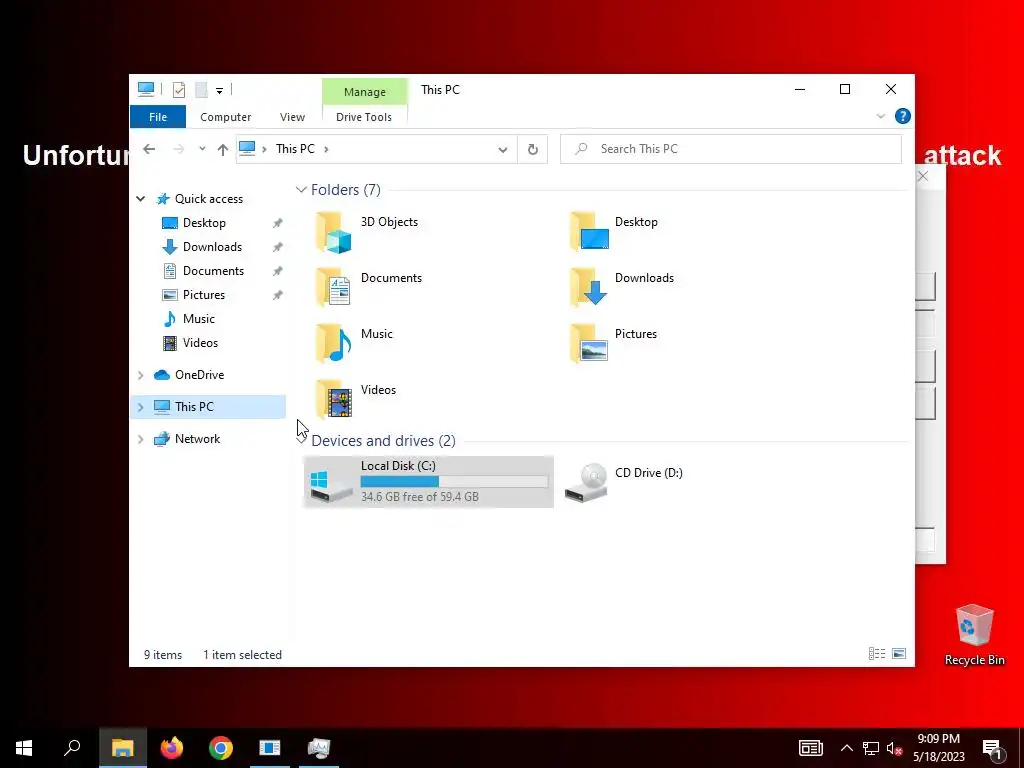Screen dimensions: 1024x768
Task: Select Desktop under Quick access
Action: coord(204,223)
